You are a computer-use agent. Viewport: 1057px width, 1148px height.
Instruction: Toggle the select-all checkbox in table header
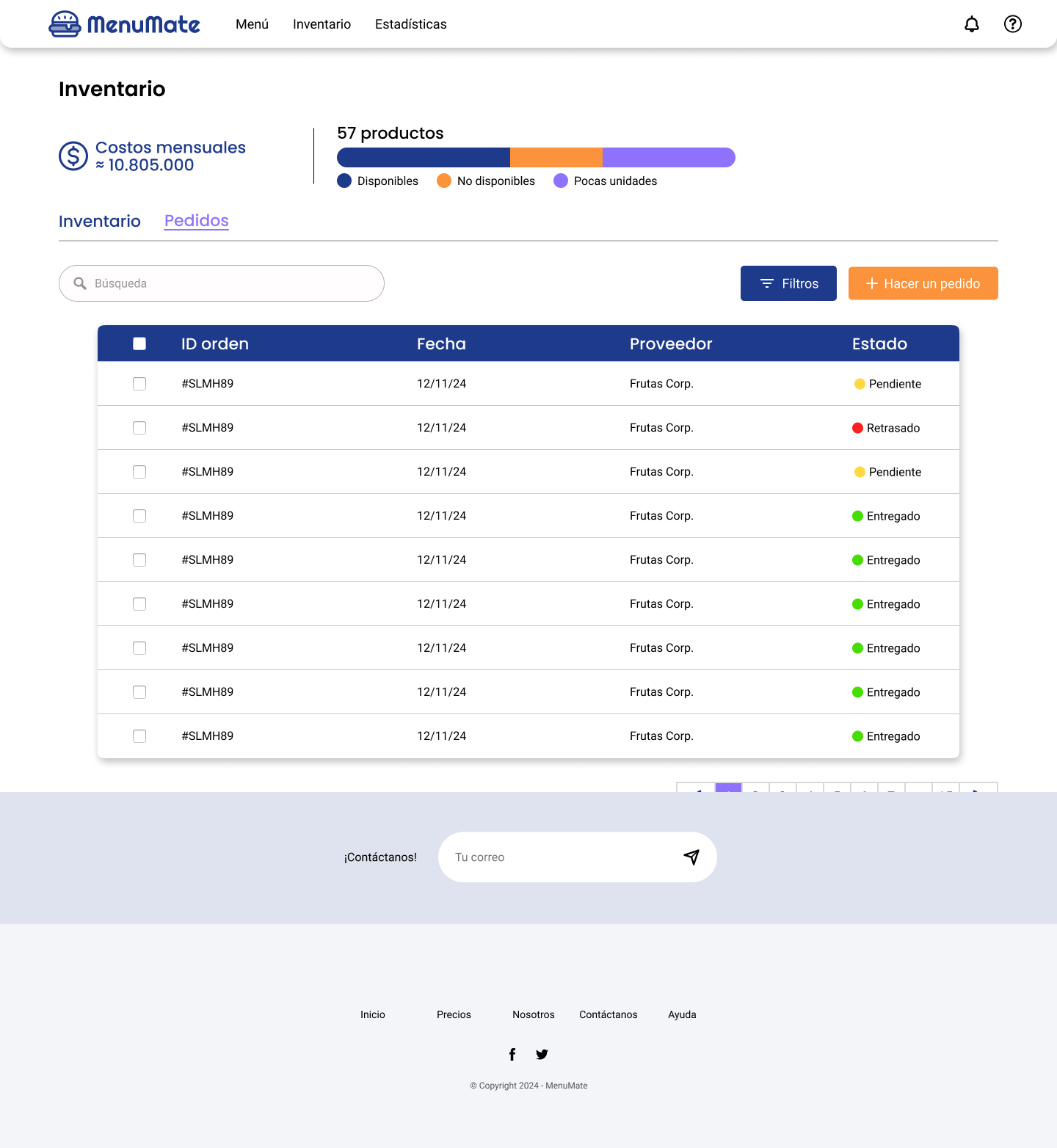[x=139, y=344]
